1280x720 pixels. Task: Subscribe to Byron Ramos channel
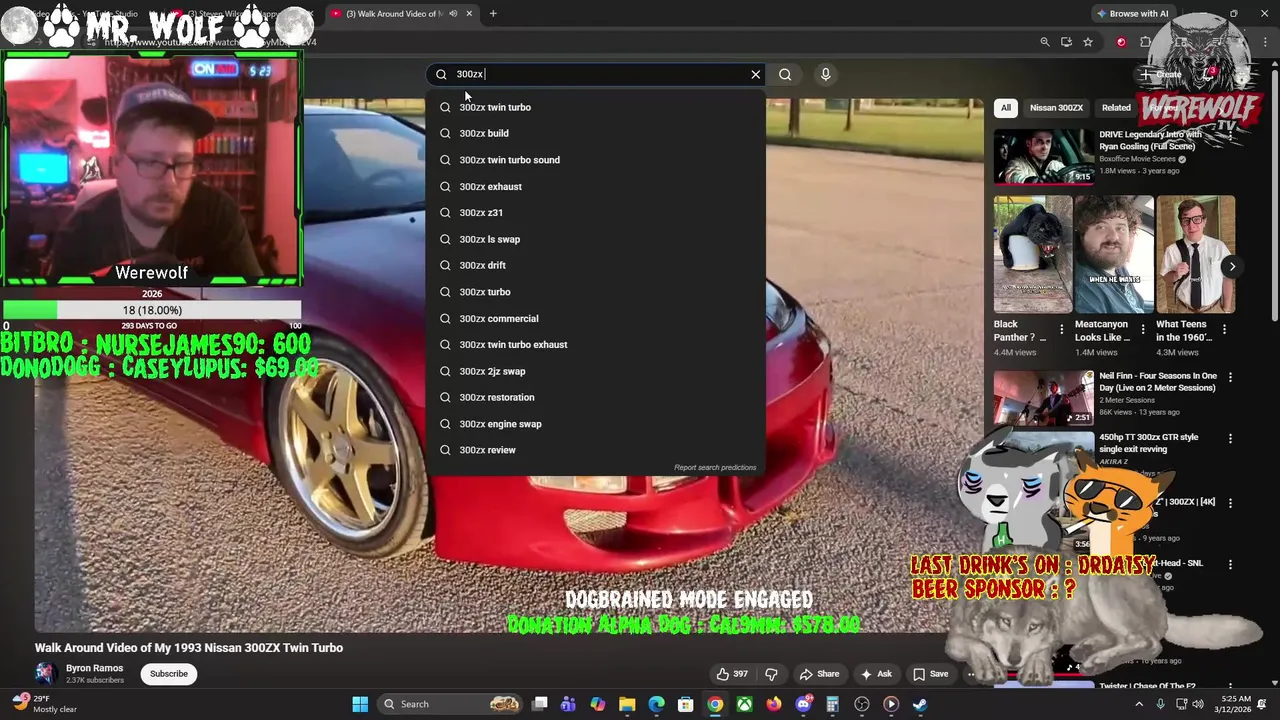pos(169,674)
